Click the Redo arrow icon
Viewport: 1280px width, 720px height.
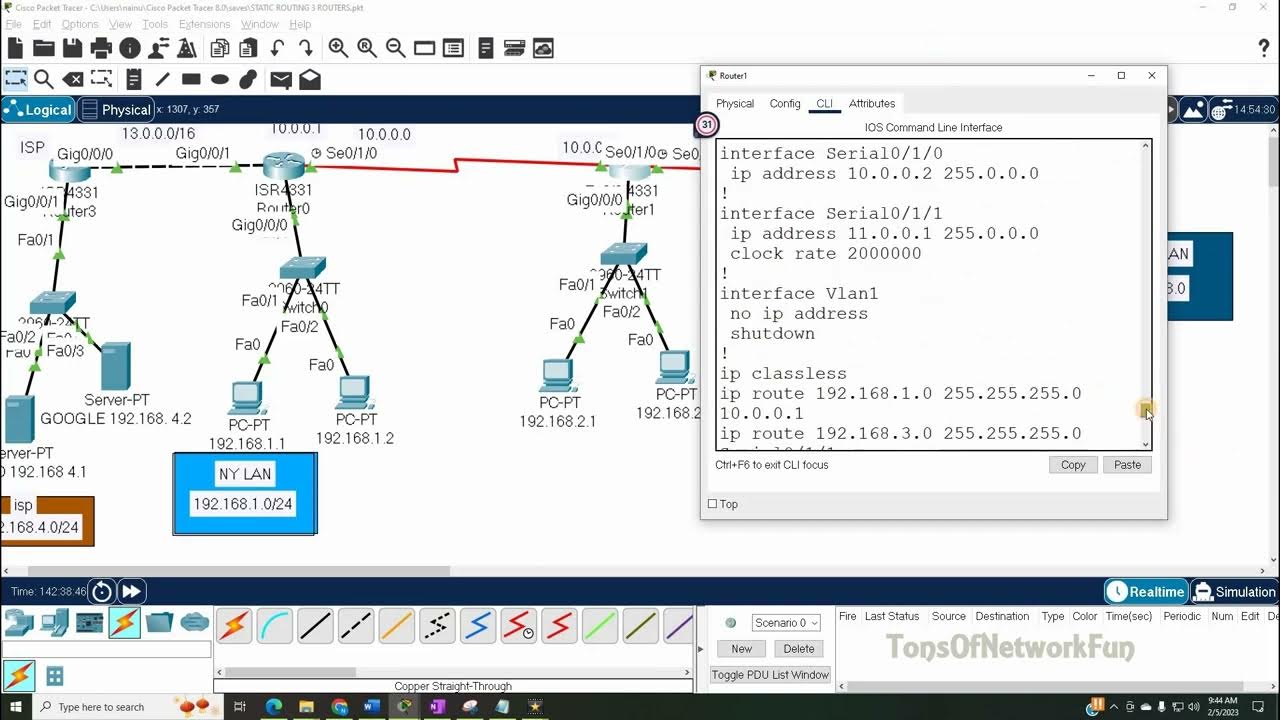(305, 48)
